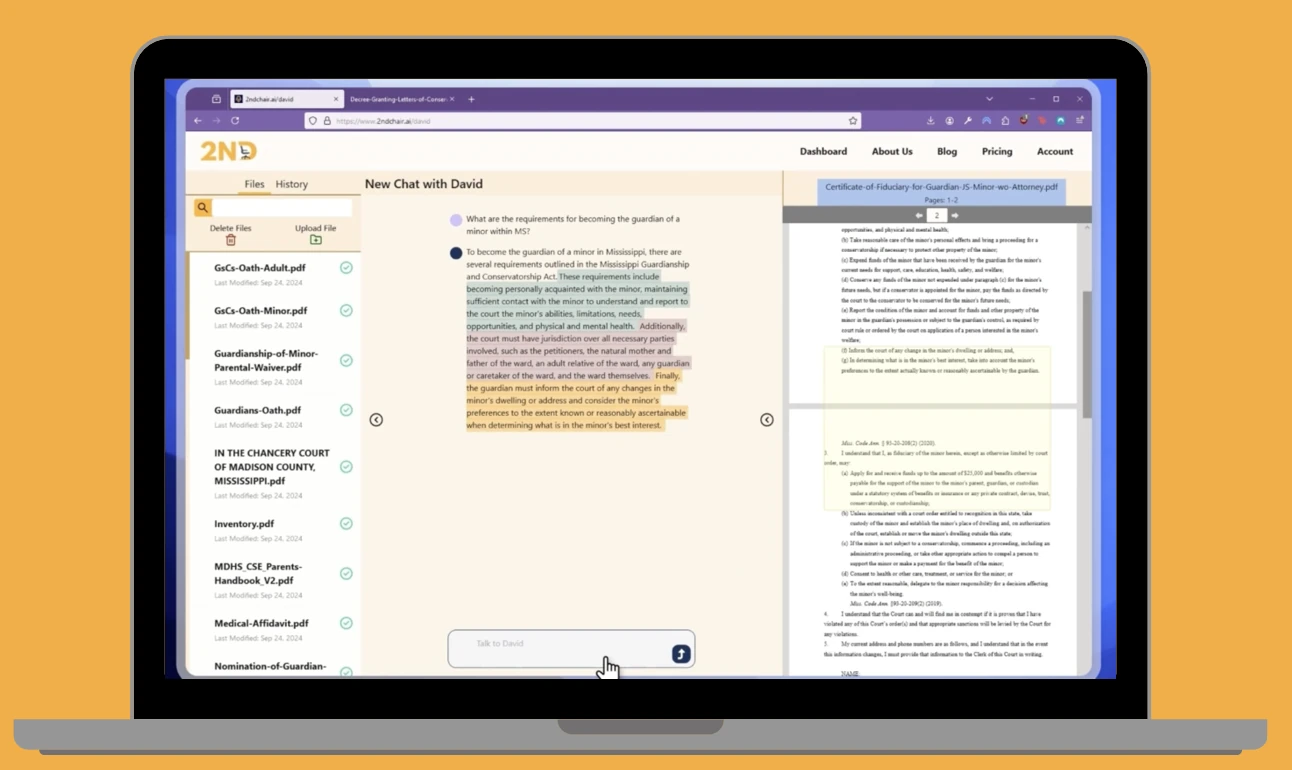Click the 2ND chair logo
The height and width of the screenshot is (770, 1292).
(x=228, y=151)
